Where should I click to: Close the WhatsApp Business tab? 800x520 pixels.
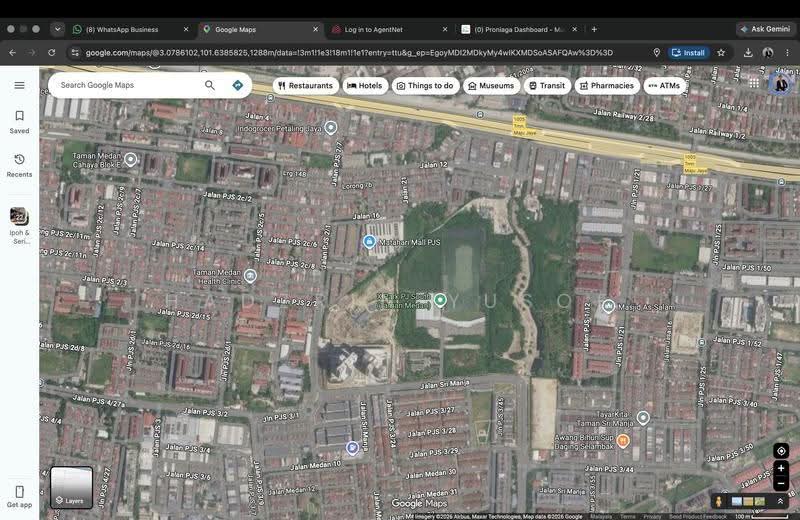186,30
